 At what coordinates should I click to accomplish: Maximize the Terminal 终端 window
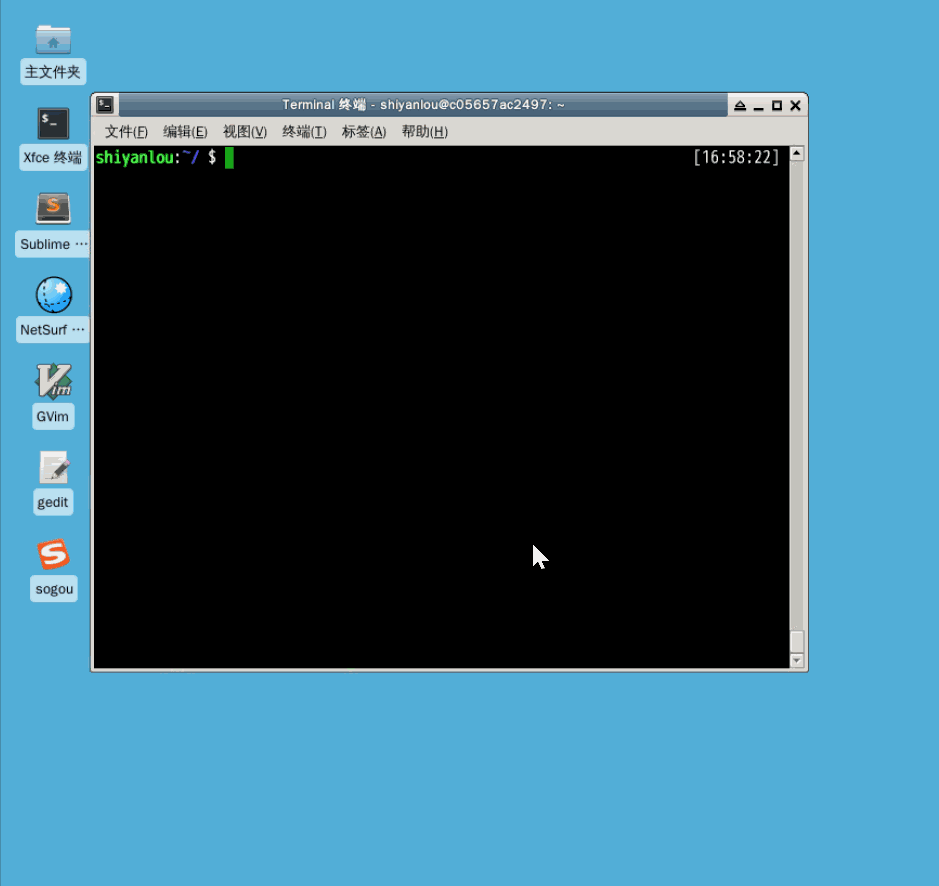pos(777,105)
